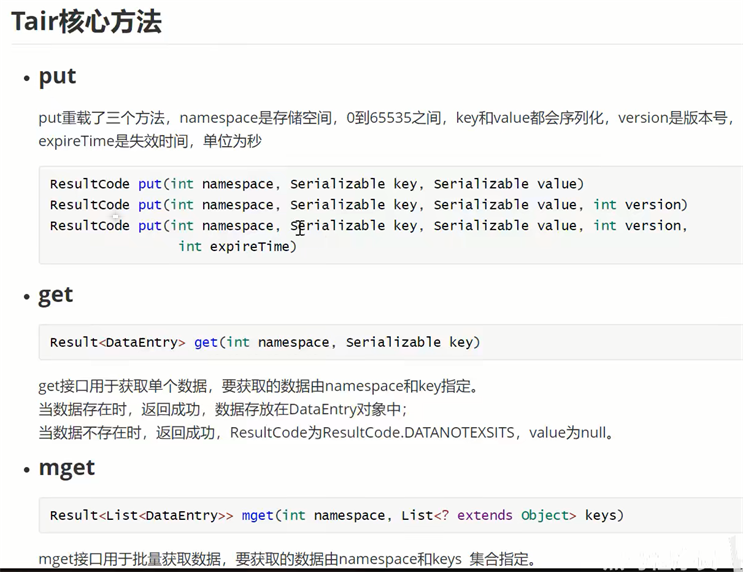Viewport: 743px width, 572px height.
Task: Click the "mget" bullet heading
Action: pos(67,468)
